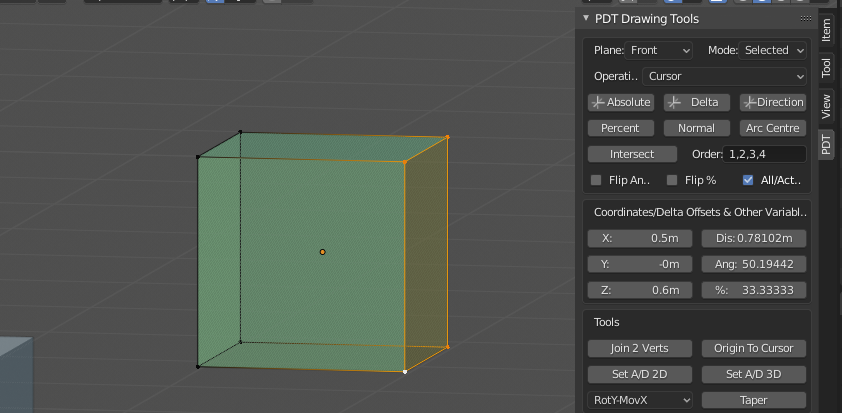Click the Order input field
The height and width of the screenshot is (413, 842).
pos(765,154)
